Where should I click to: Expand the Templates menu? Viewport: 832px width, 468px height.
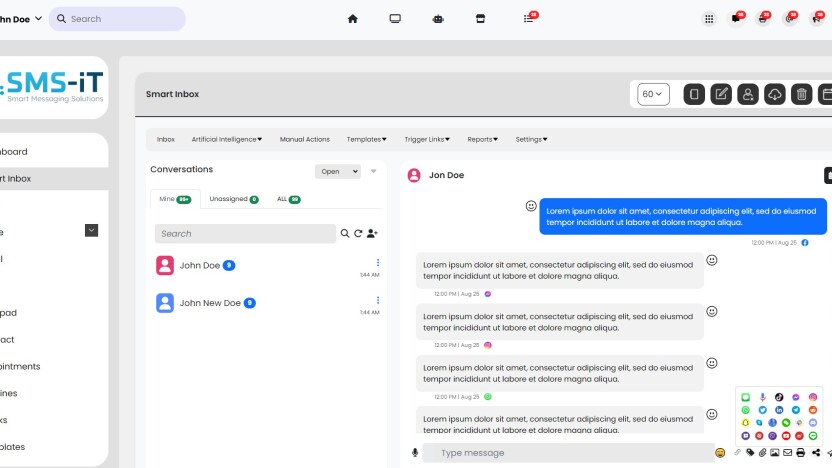pos(367,140)
